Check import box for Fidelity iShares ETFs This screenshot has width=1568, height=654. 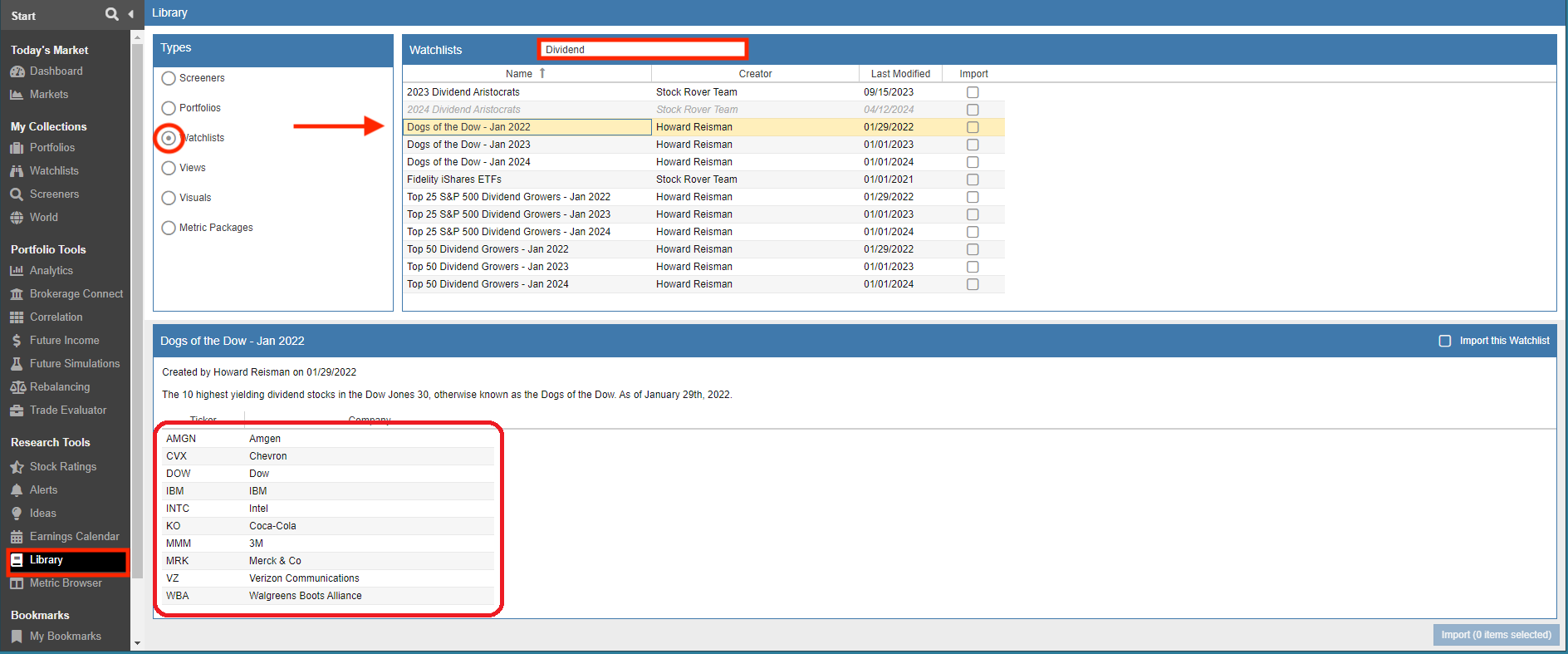click(x=973, y=179)
